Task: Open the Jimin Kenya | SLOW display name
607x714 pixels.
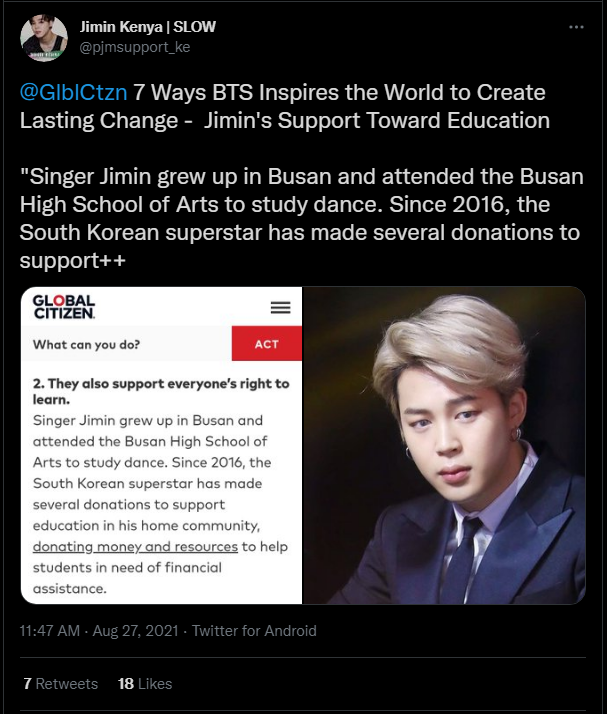Action: tap(148, 27)
